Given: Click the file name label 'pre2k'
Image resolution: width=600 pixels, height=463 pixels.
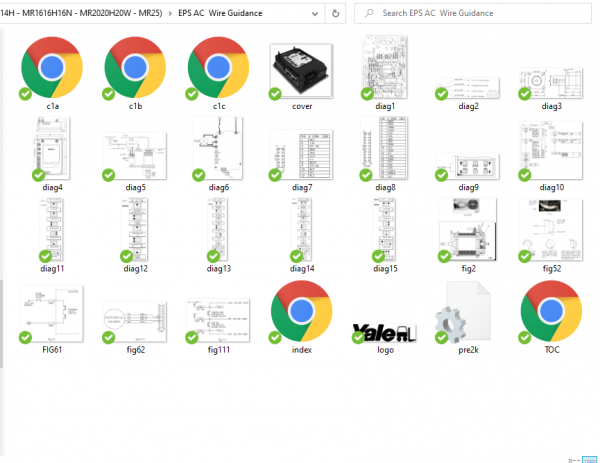Looking at the screenshot, I should (468, 350).
